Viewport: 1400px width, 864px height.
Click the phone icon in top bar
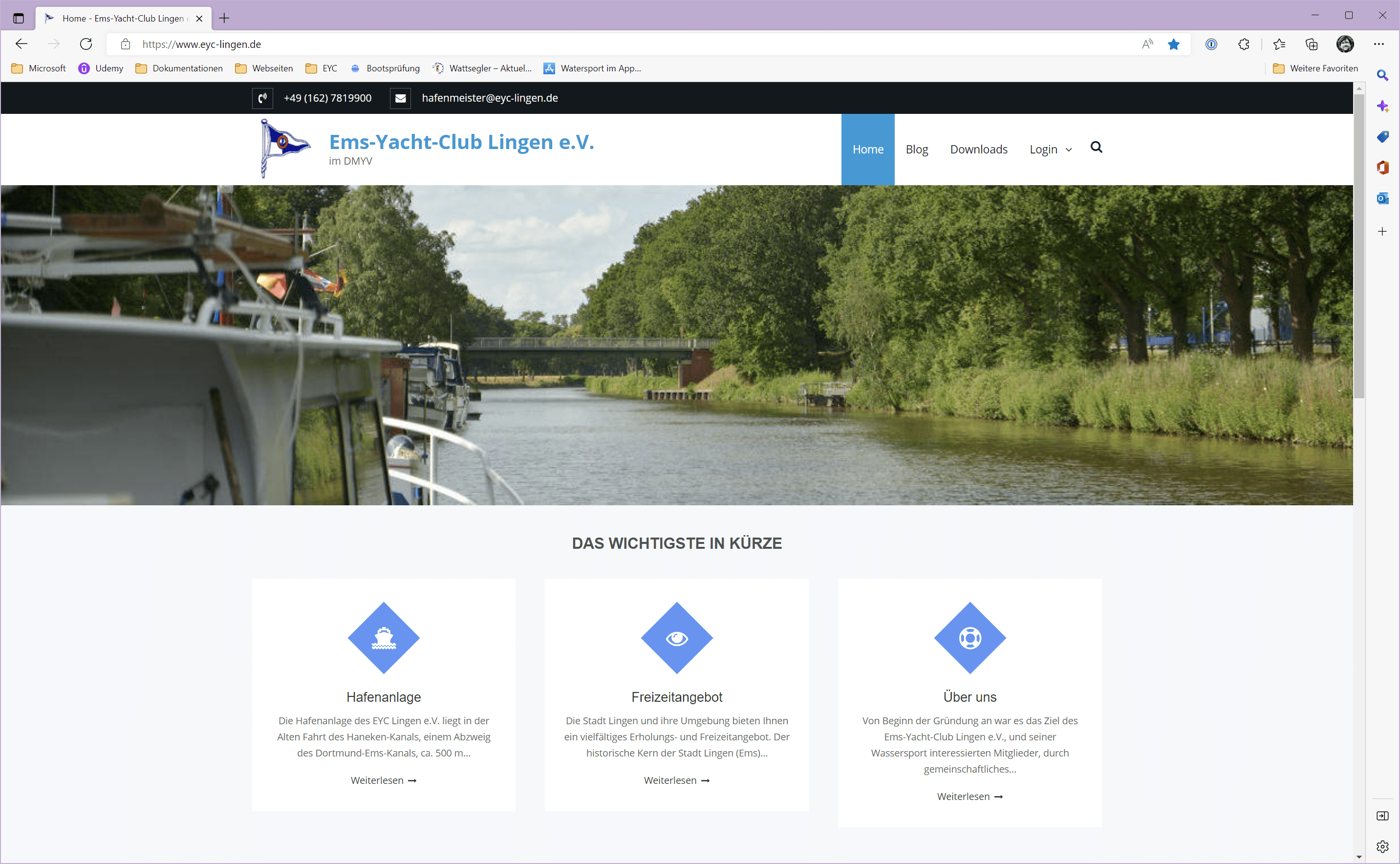[x=262, y=98]
